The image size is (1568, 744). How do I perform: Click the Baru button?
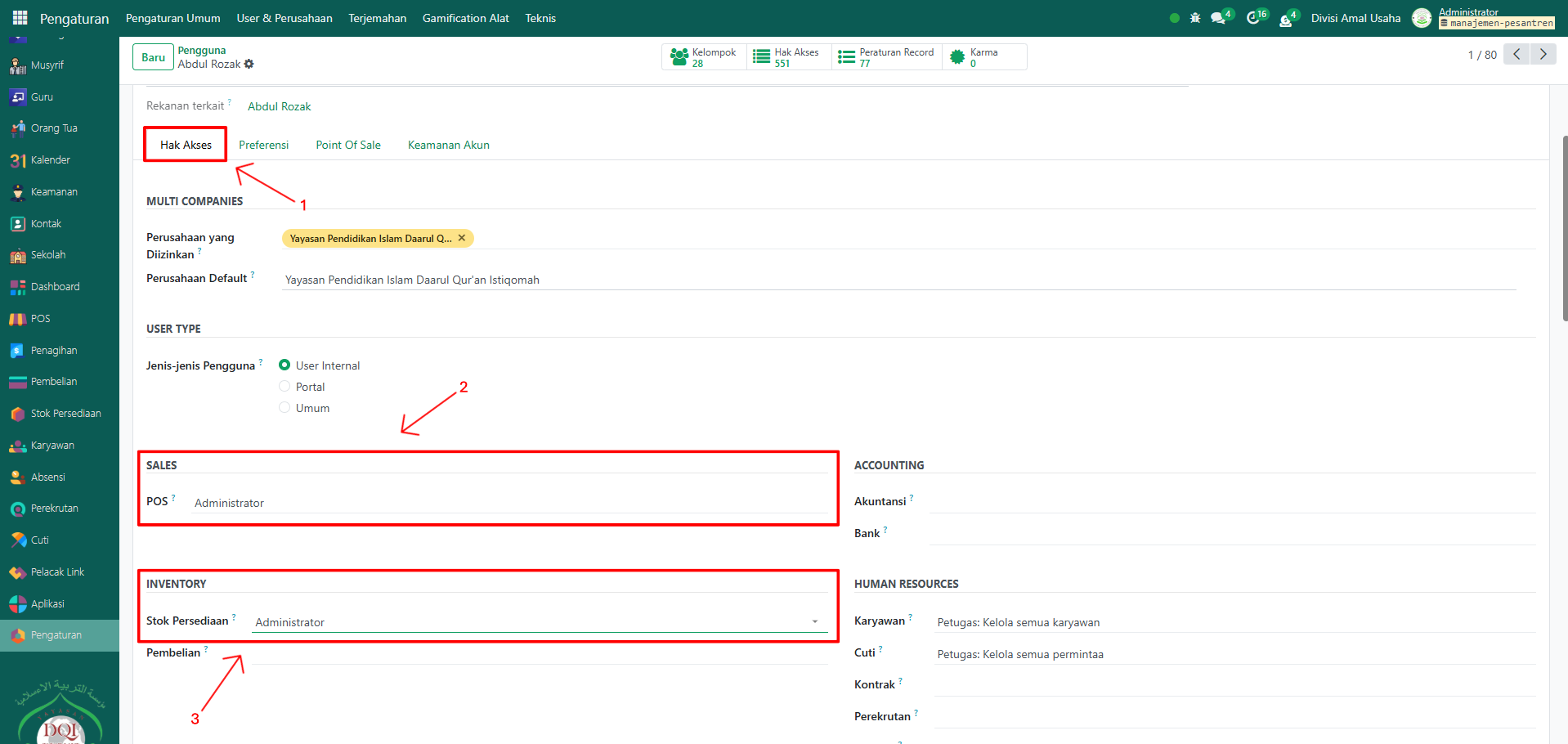click(x=153, y=57)
